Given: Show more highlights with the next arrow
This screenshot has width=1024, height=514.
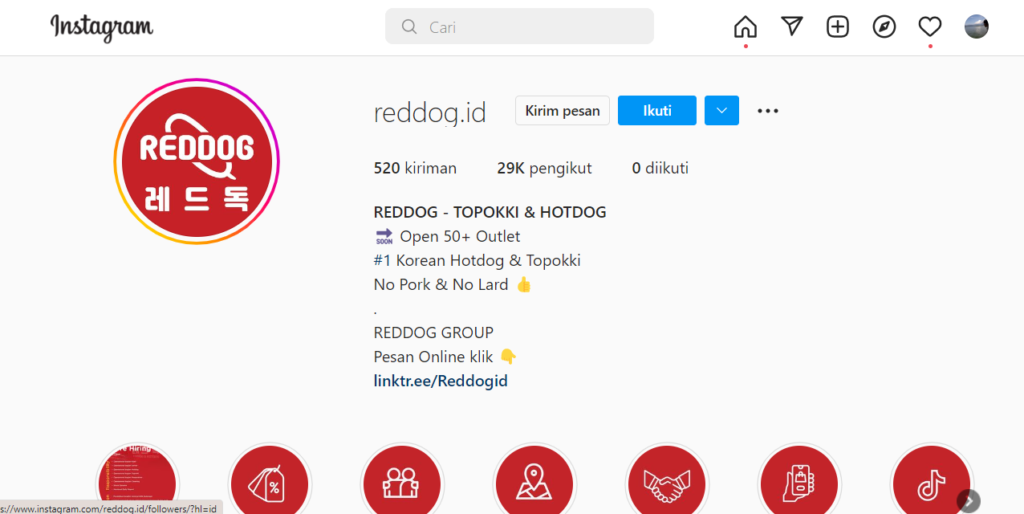Looking at the screenshot, I should [968, 501].
